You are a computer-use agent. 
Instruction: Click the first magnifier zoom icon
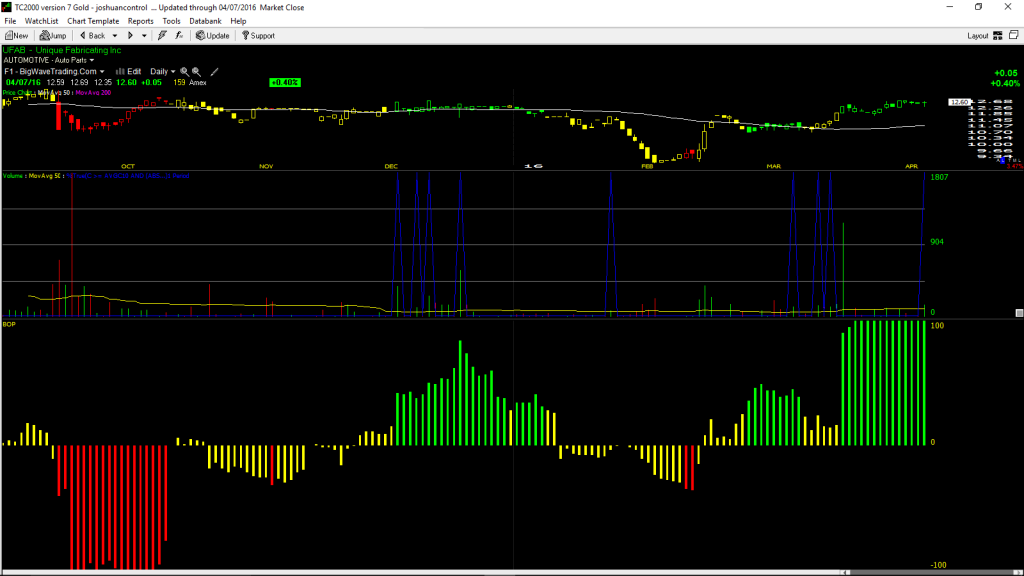coord(184,72)
